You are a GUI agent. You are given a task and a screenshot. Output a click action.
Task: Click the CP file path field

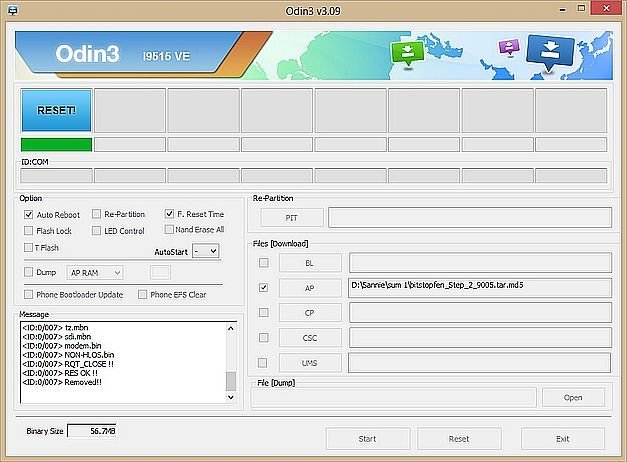(480, 312)
